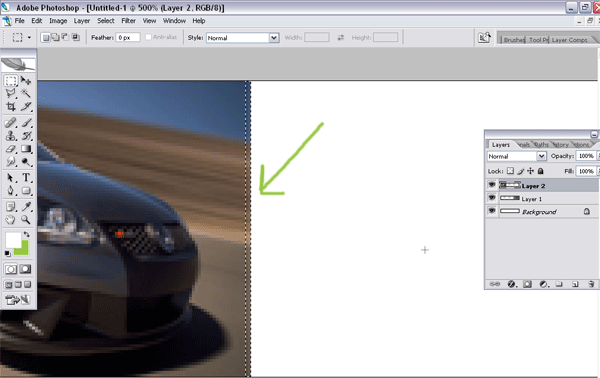This screenshot has width=600, height=378.
Task: Delete layer trash button
Action: 591,284
